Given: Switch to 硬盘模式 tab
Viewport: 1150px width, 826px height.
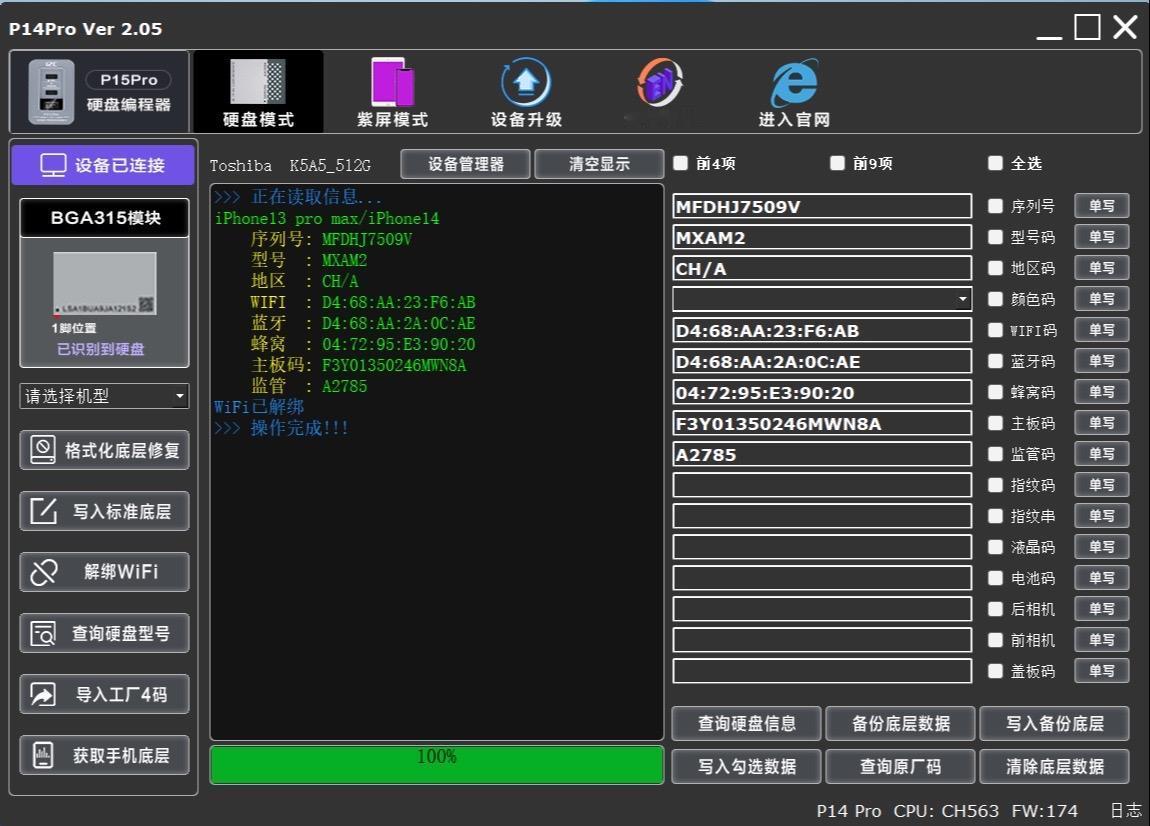Looking at the screenshot, I should point(258,92).
